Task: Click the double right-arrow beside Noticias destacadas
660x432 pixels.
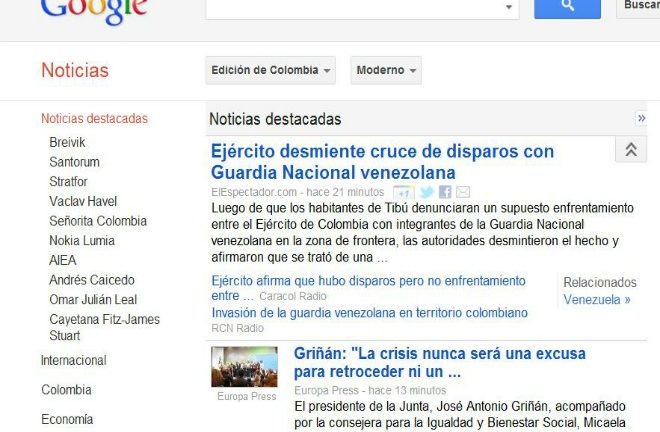Action: [x=641, y=118]
